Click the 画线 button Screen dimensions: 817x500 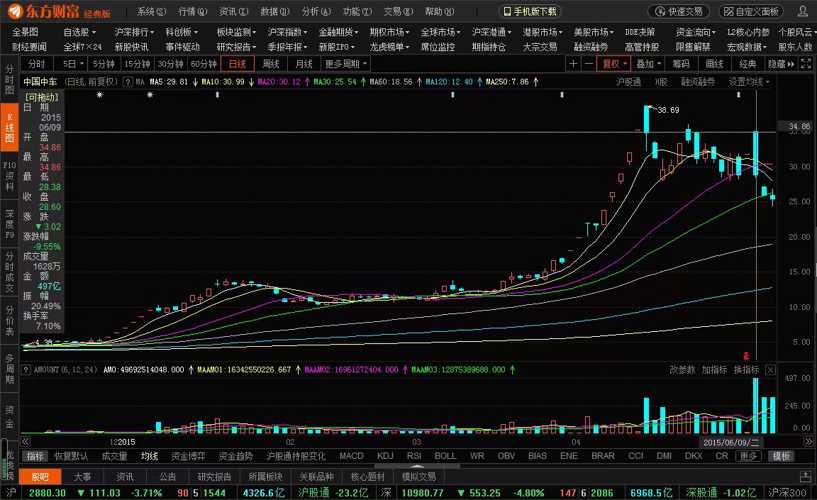click(714, 64)
